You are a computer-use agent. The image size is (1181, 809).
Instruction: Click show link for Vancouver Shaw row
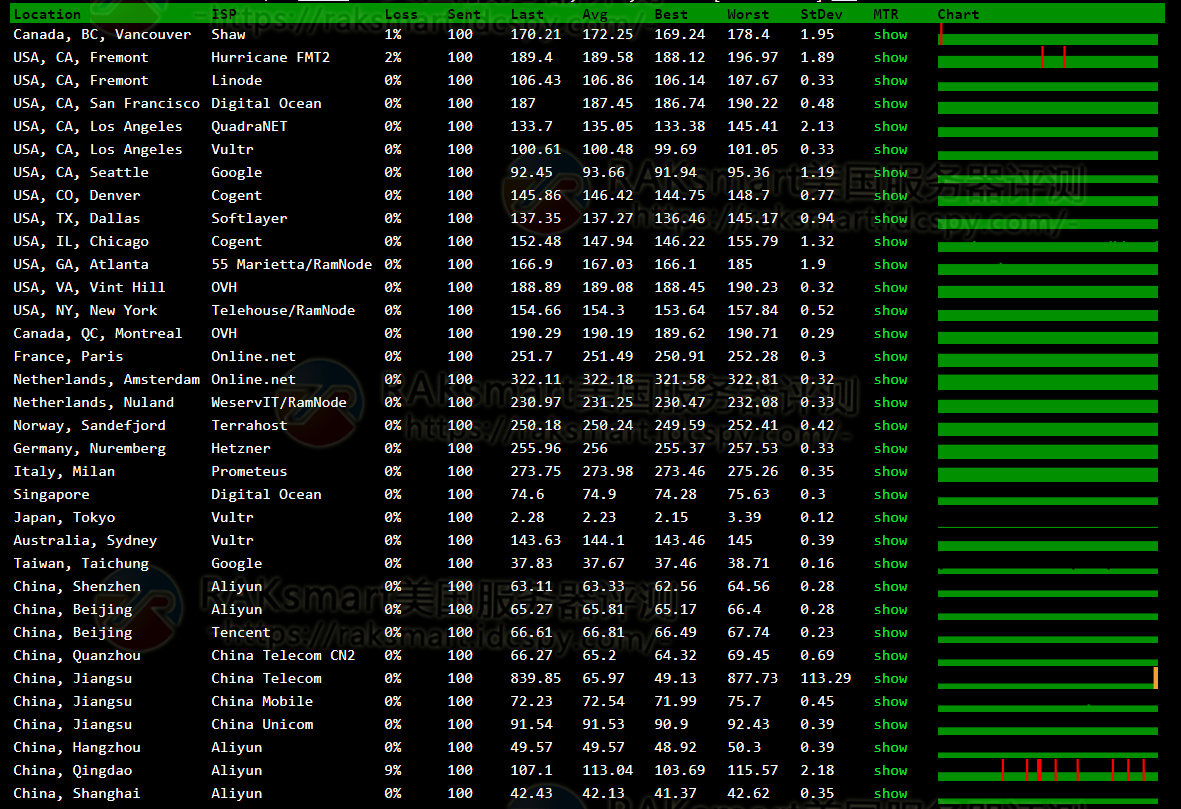pos(890,35)
